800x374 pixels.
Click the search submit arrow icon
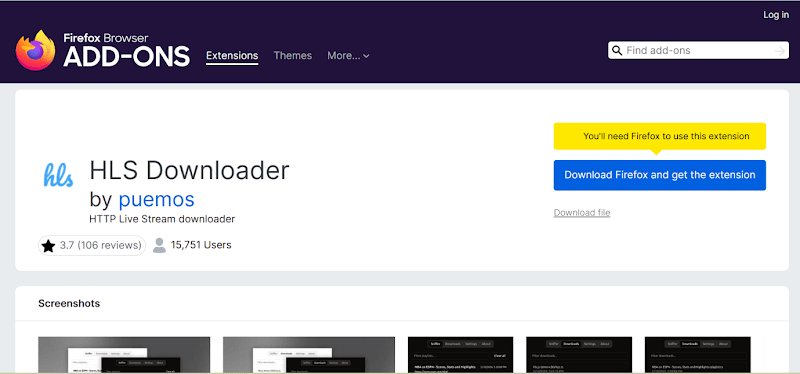coord(779,51)
